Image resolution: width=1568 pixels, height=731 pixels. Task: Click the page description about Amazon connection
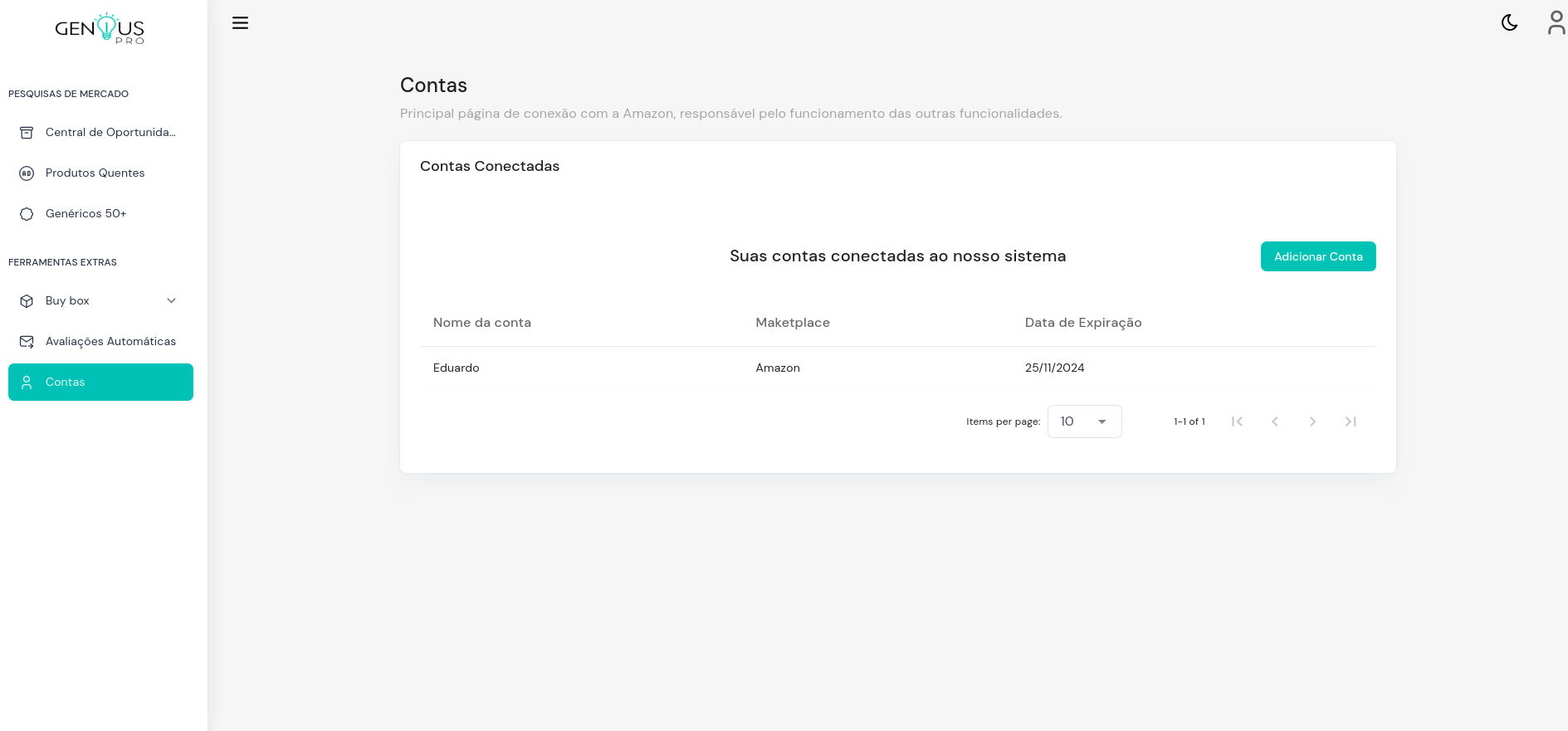pos(730,114)
